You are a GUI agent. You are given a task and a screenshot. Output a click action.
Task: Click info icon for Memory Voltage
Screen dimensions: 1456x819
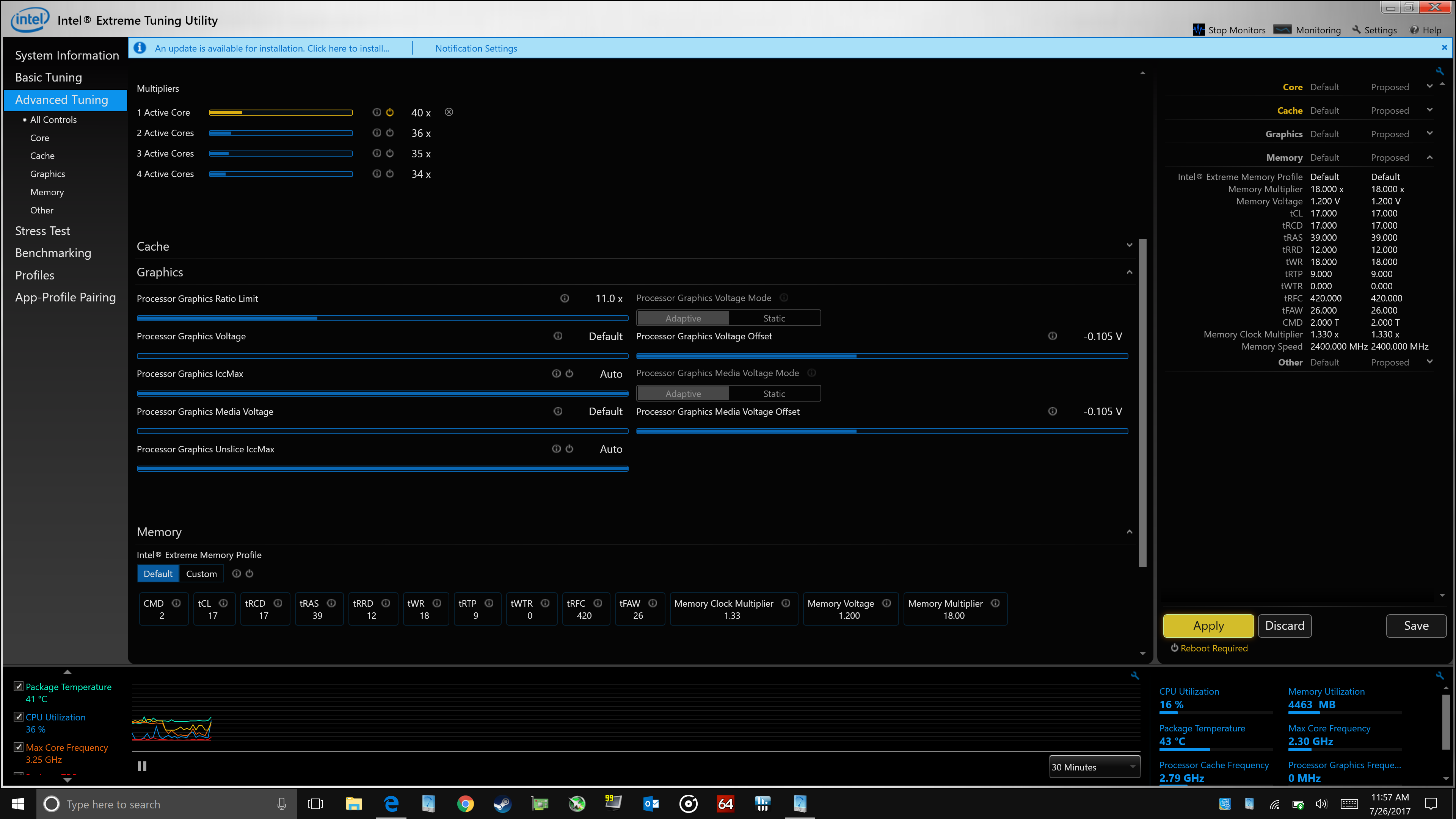[886, 603]
